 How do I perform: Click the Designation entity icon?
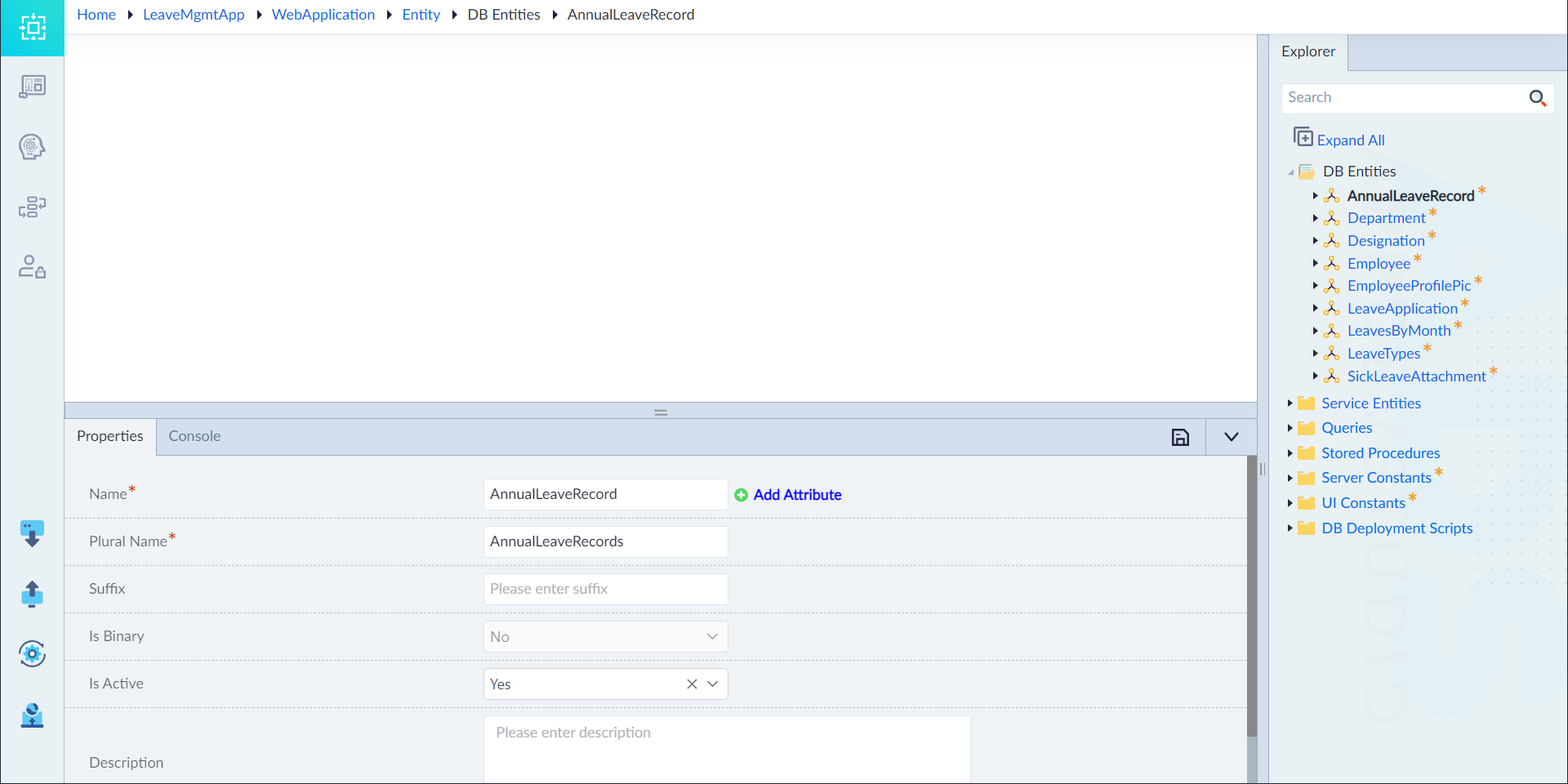1332,241
